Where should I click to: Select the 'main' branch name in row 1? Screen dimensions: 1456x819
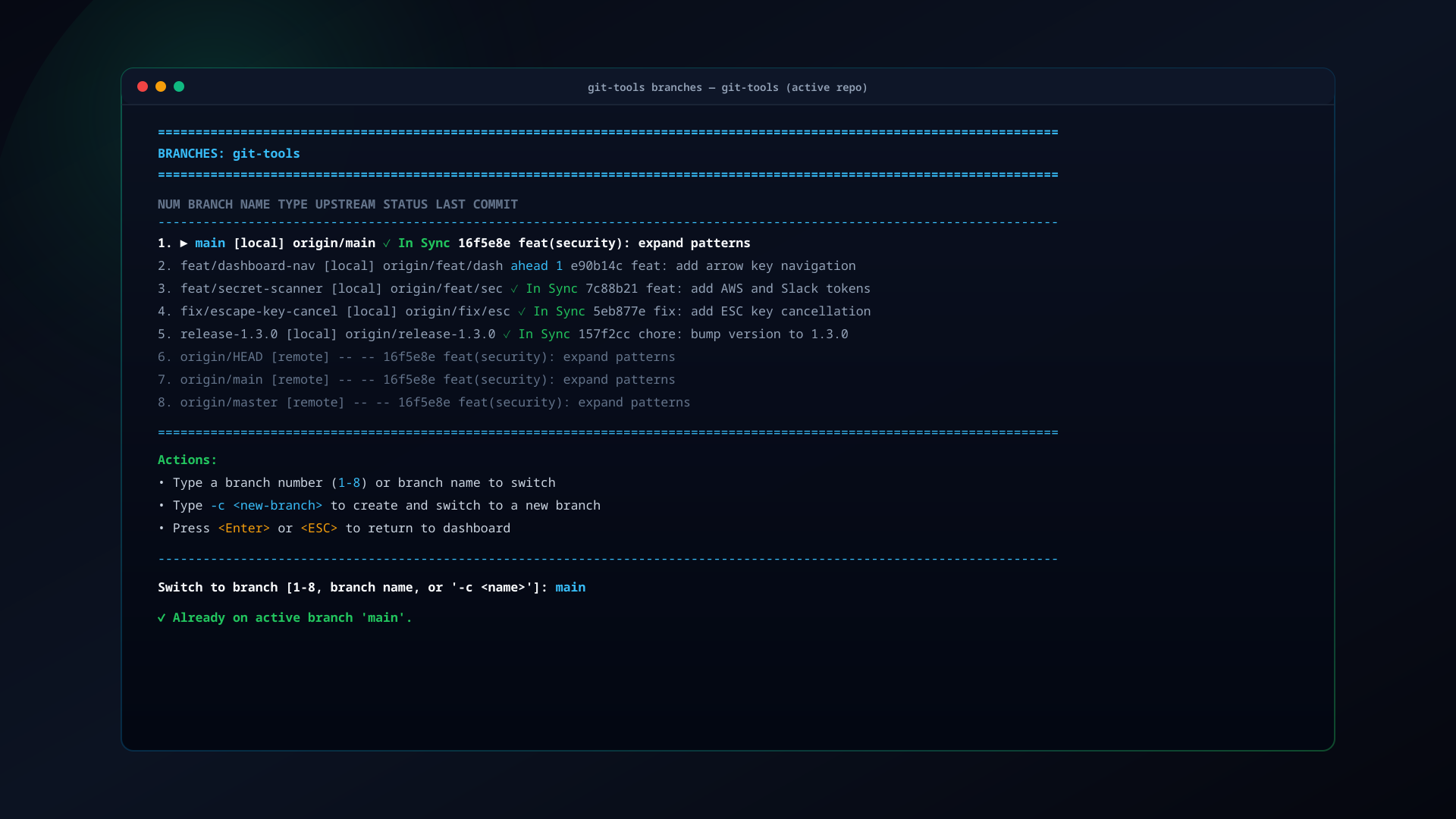point(210,243)
